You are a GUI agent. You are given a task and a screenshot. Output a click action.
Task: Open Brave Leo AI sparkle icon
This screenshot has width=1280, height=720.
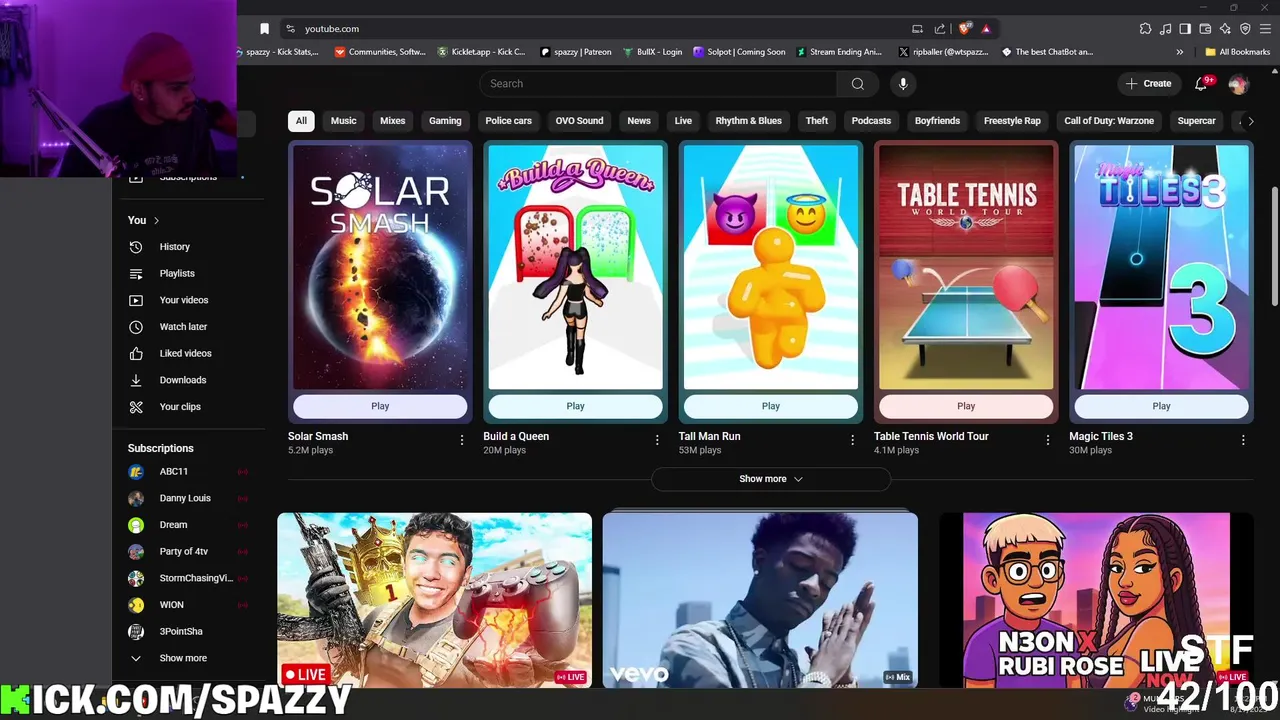tap(1225, 29)
